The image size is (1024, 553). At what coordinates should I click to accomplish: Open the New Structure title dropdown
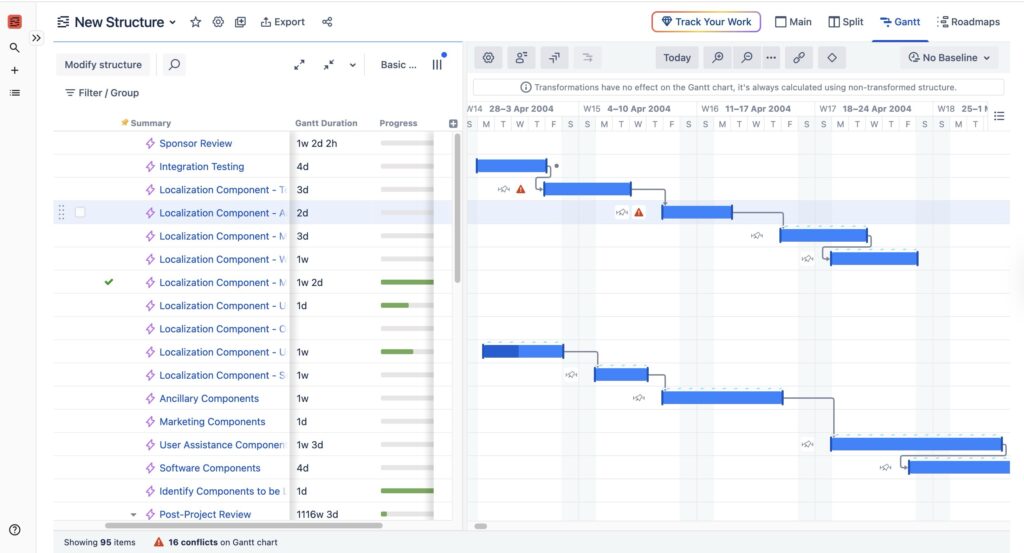click(x=172, y=22)
